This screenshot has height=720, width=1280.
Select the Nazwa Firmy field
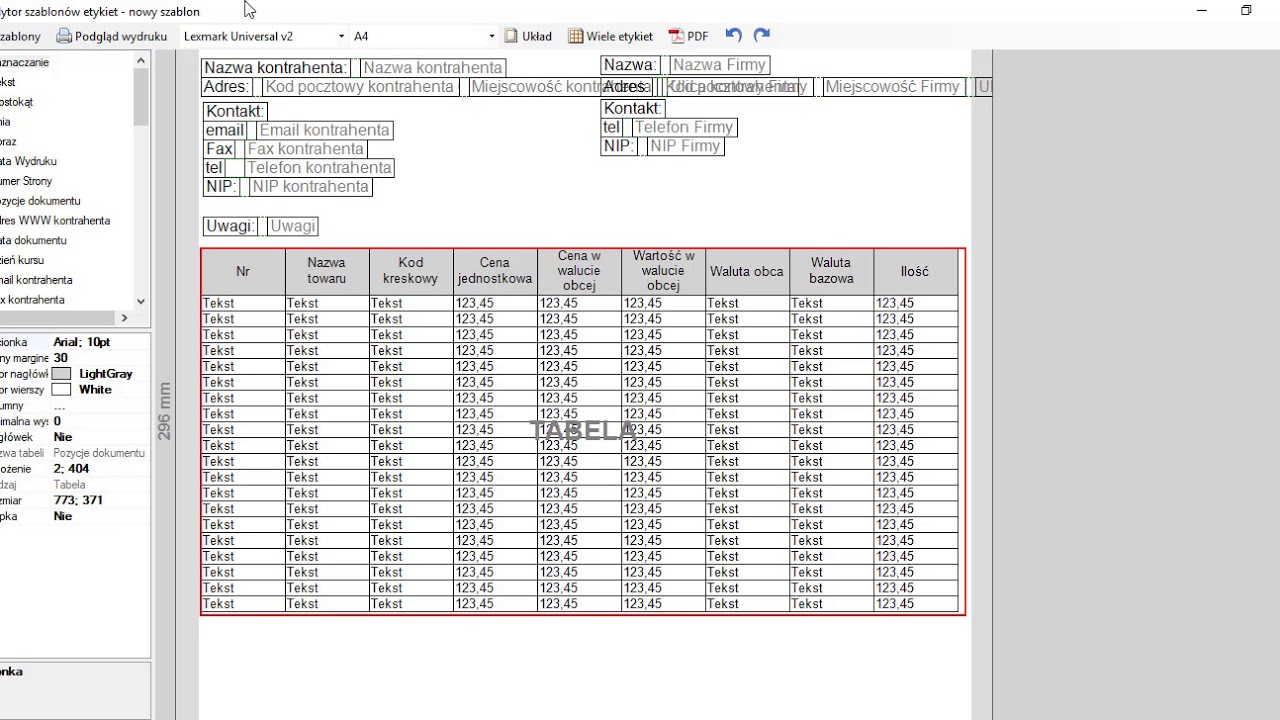point(719,65)
